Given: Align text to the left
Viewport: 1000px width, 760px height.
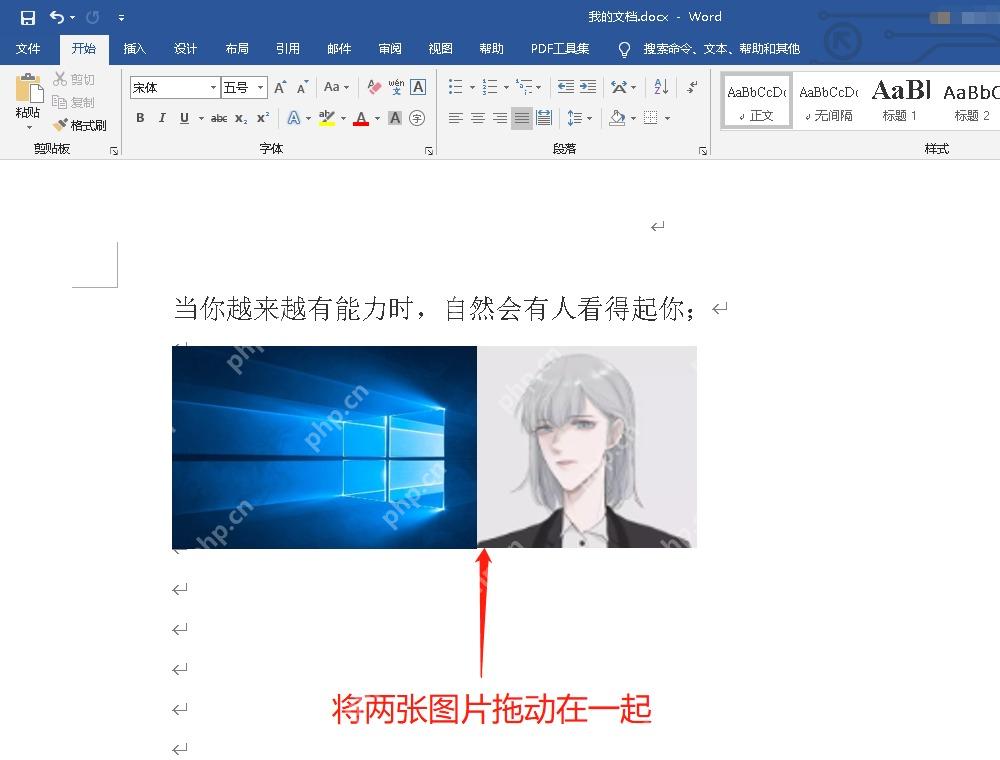Looking at the screenshot, I should [x=455, y=118].
